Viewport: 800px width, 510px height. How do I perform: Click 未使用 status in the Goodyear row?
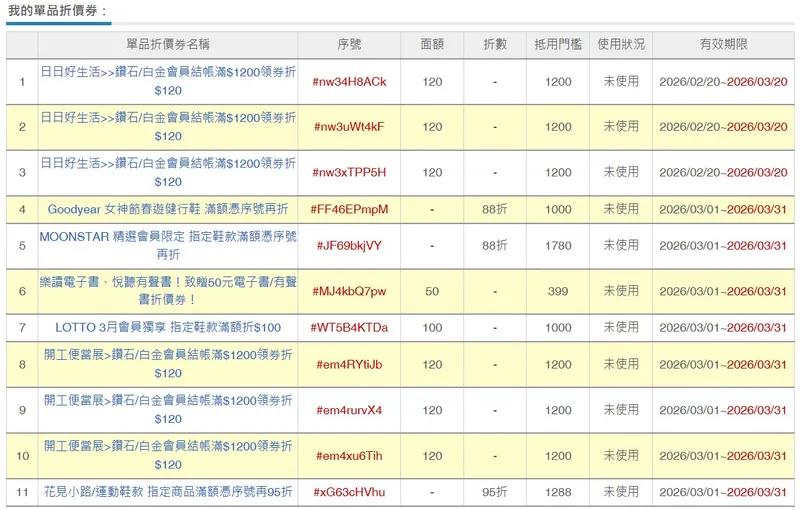point(621,209)
